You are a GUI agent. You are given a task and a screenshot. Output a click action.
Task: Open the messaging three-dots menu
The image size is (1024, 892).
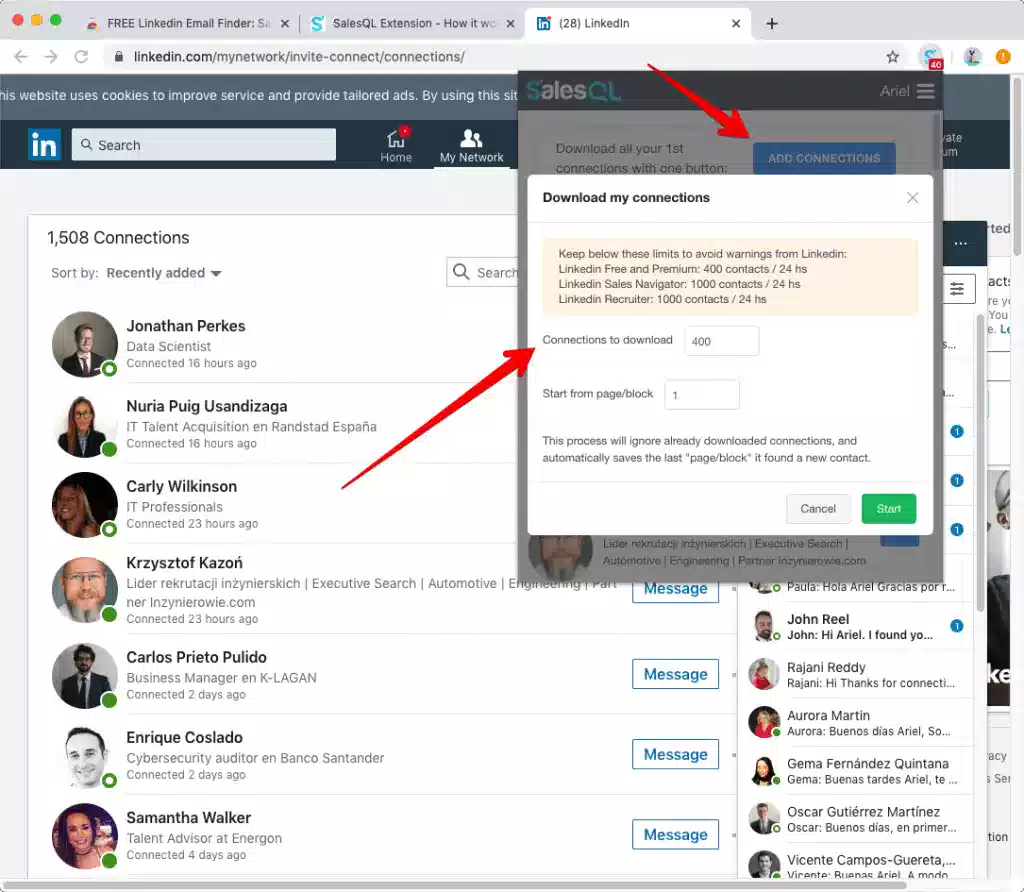[960, 244]
